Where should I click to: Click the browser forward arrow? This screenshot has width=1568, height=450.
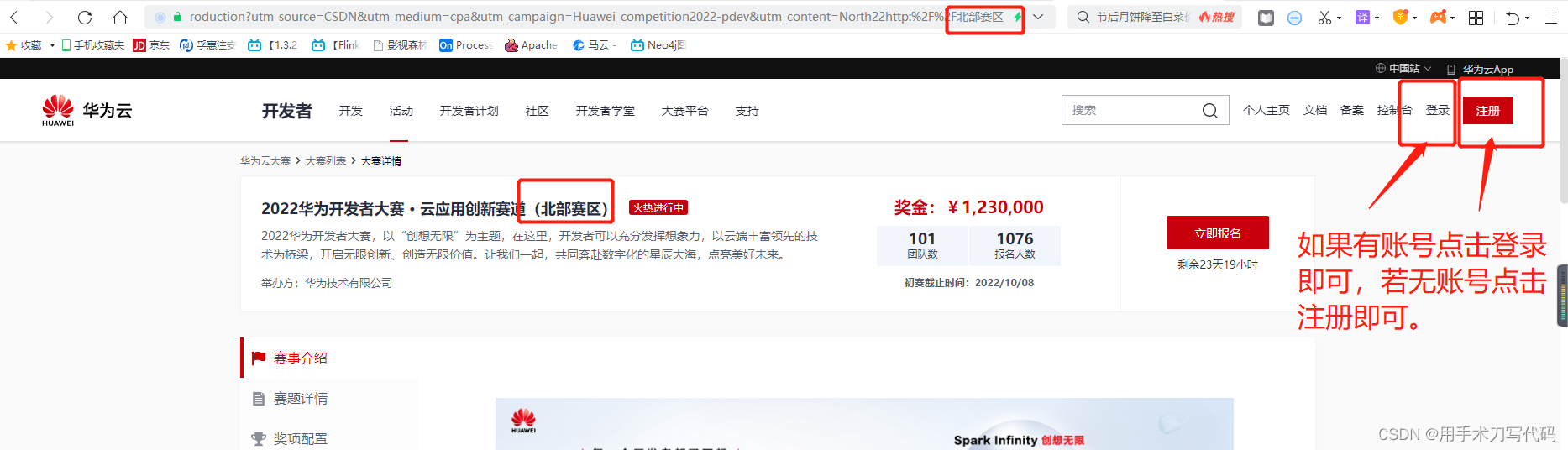(49, 17)
